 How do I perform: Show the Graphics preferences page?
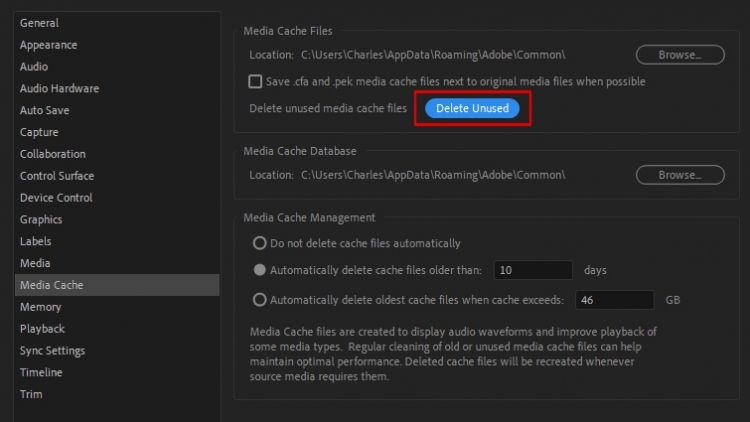click(x=41, y=219)
